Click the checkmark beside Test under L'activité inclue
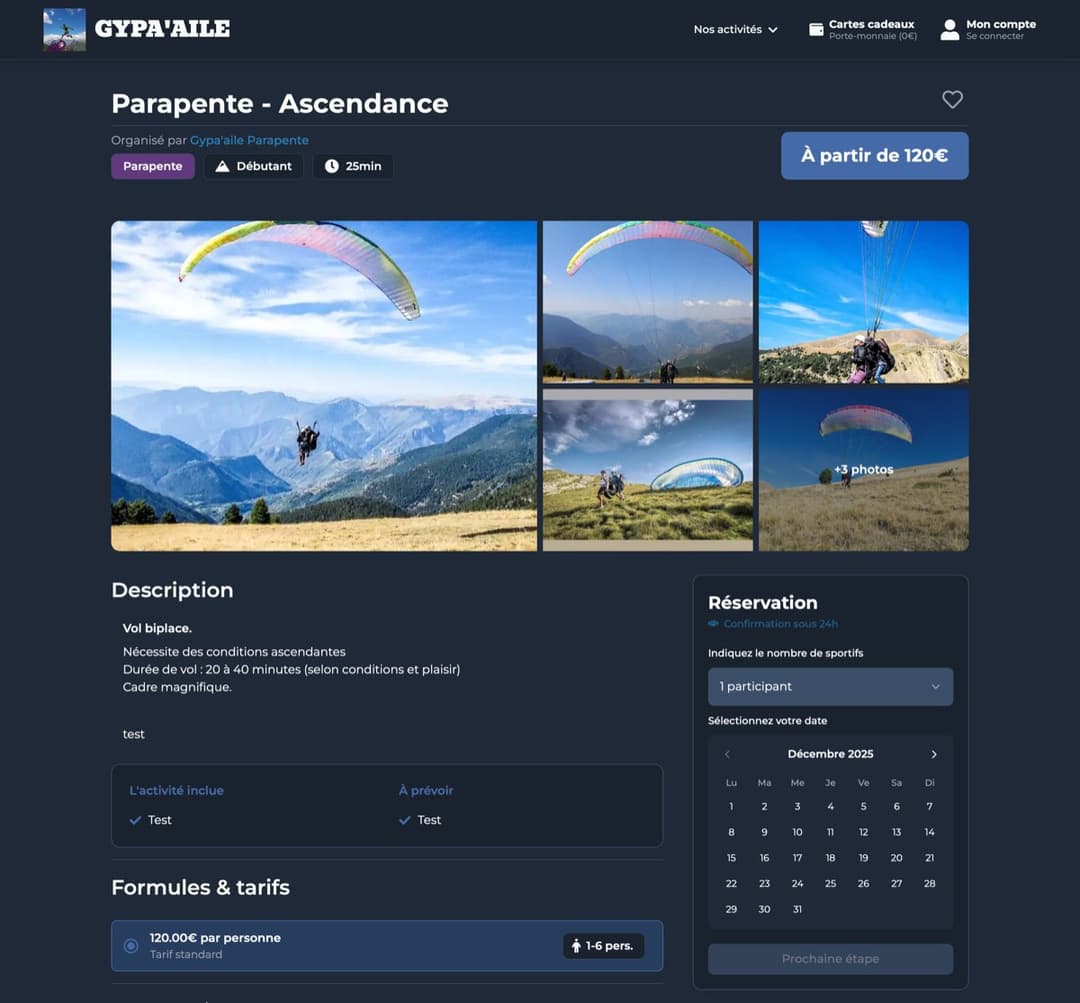This screenshot has height=1003, width=1080. 134,820
